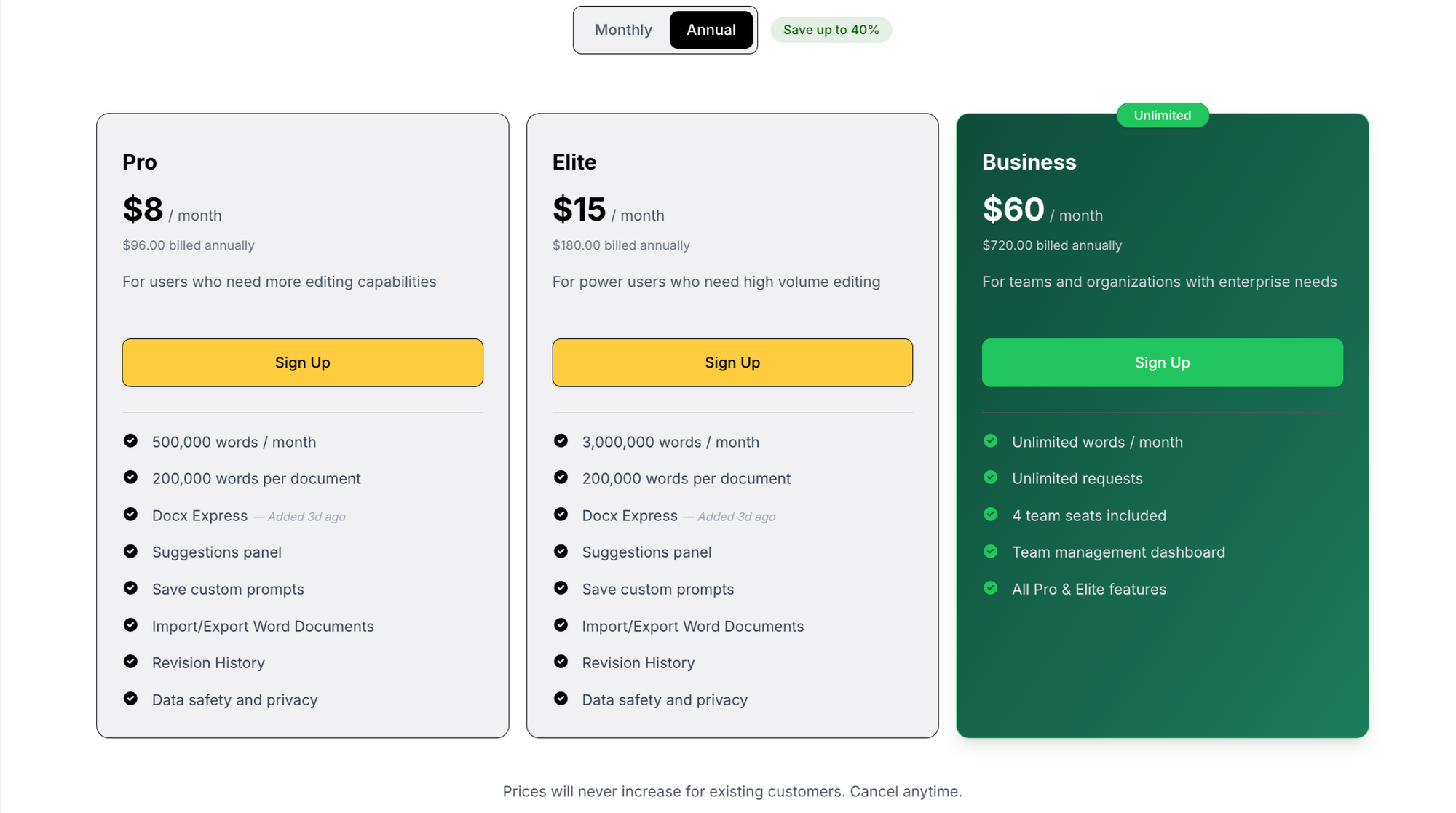Click the Unlimited badge on Business card
Image resolution: width=1456 pixels, height=813 pixels.
click(x=1162, y=115)
